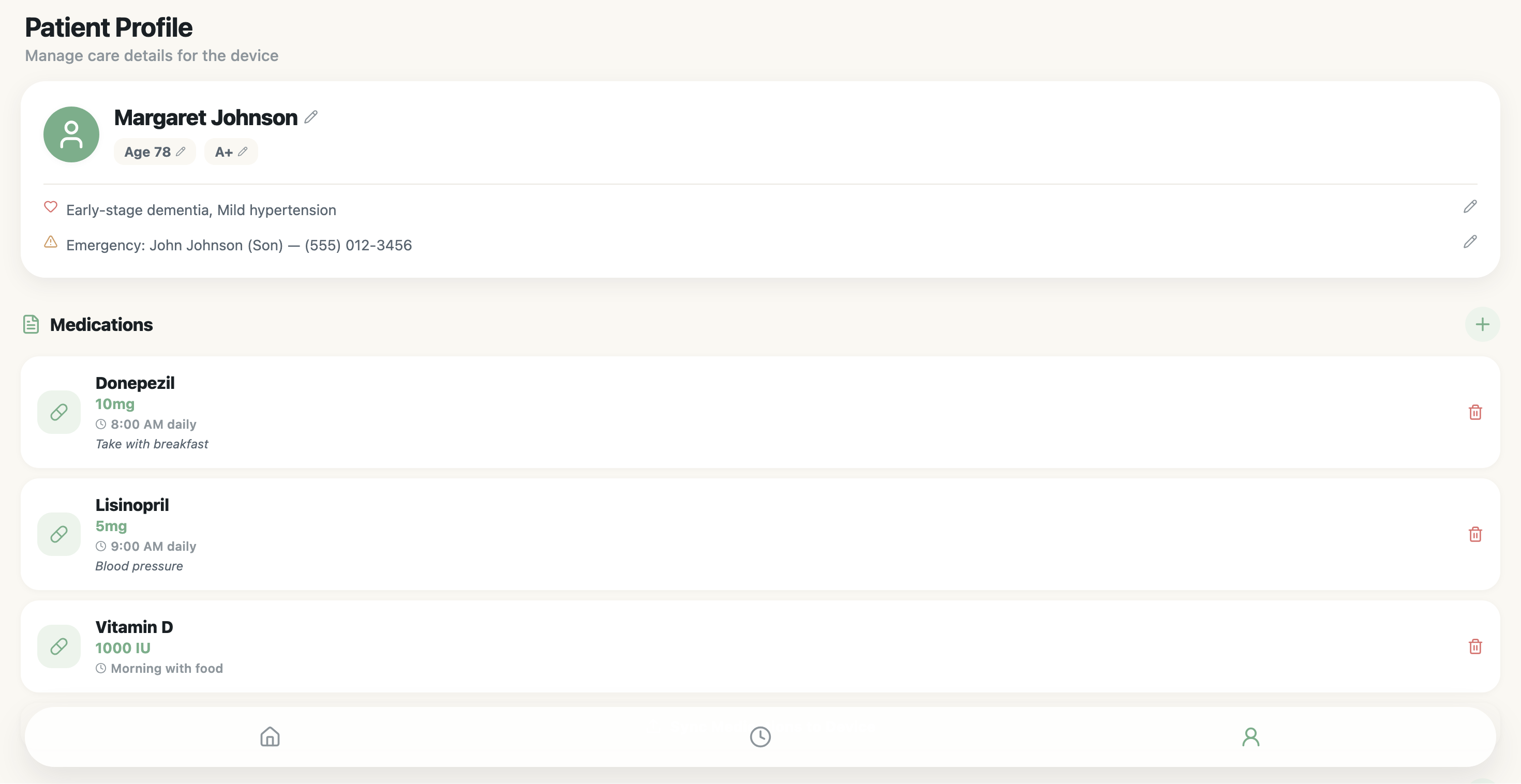This screenshot has width=1521, height=784.
Task: Edit emergency contact pencil icon
Action: [x=1470, y=242]
